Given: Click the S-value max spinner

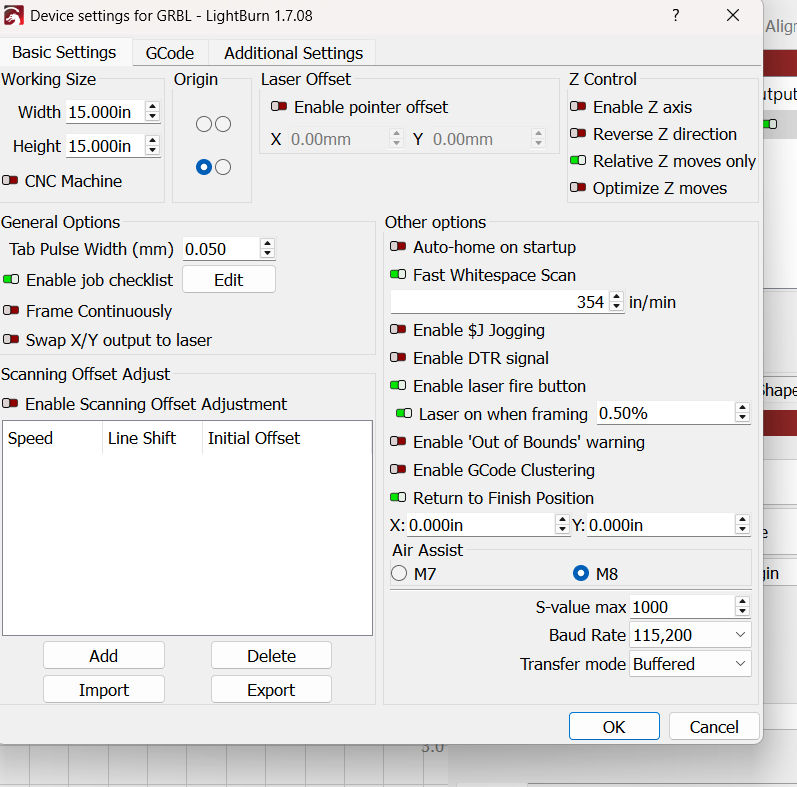Looking at the screenshot, I should pos(743,607).
